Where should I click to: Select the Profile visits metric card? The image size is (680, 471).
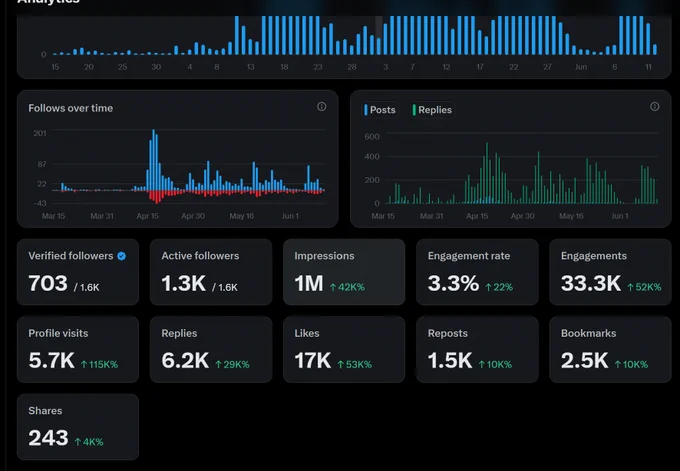point(78,350)
